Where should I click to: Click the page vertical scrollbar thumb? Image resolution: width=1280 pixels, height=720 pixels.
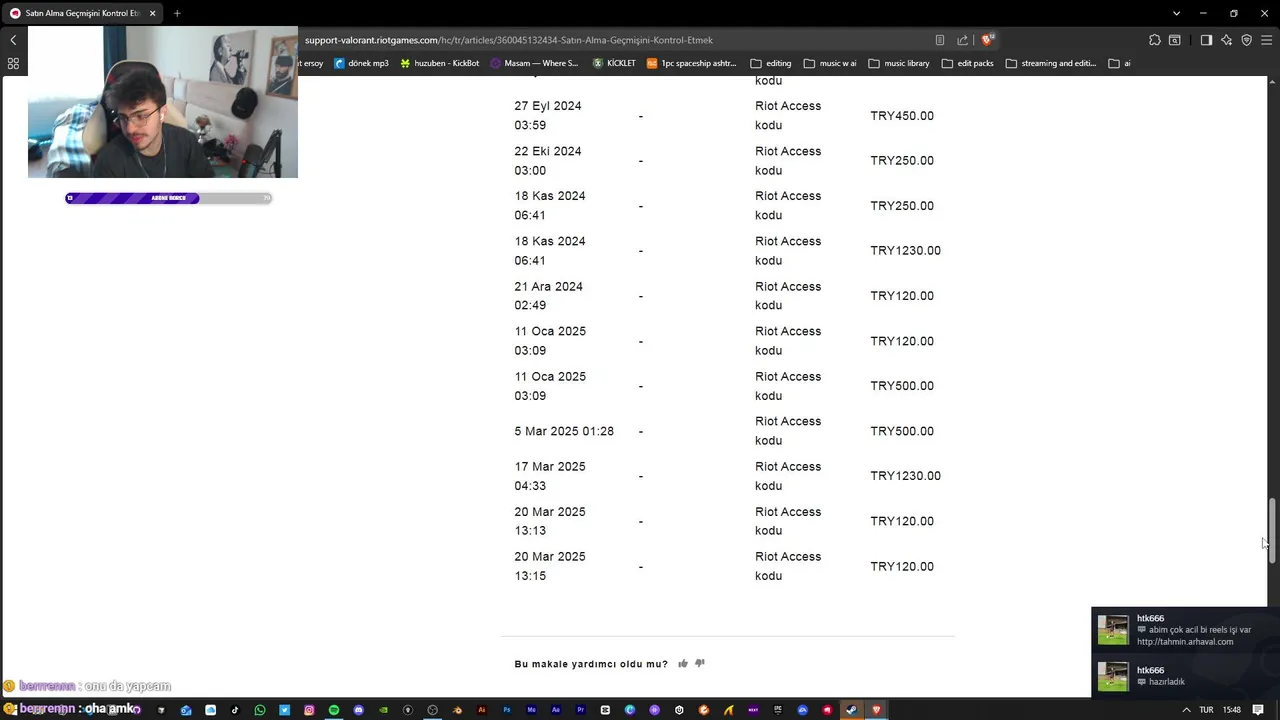pyautogui.click(x=1272, y=530)
